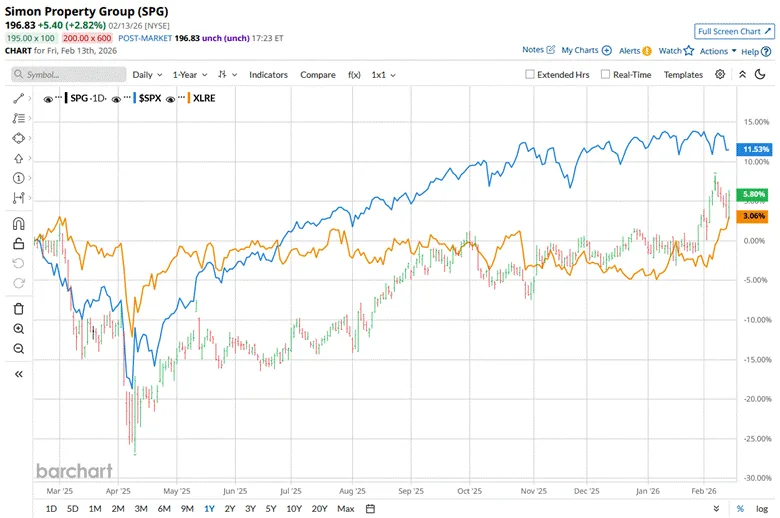
Task: Click the orange XLRE color bar
Action: pyautogui.click(x=189, y=98)
